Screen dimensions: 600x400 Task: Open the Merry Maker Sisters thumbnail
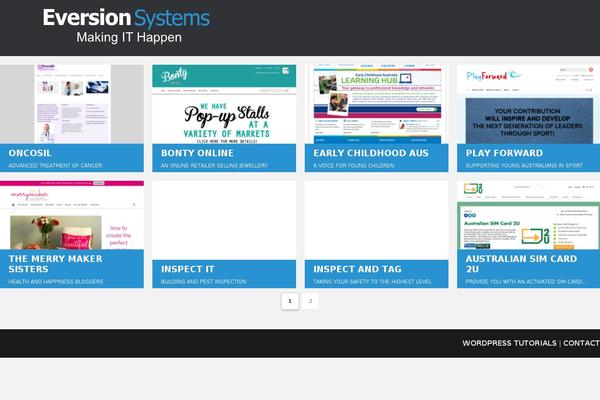click(x=72, y=215)
